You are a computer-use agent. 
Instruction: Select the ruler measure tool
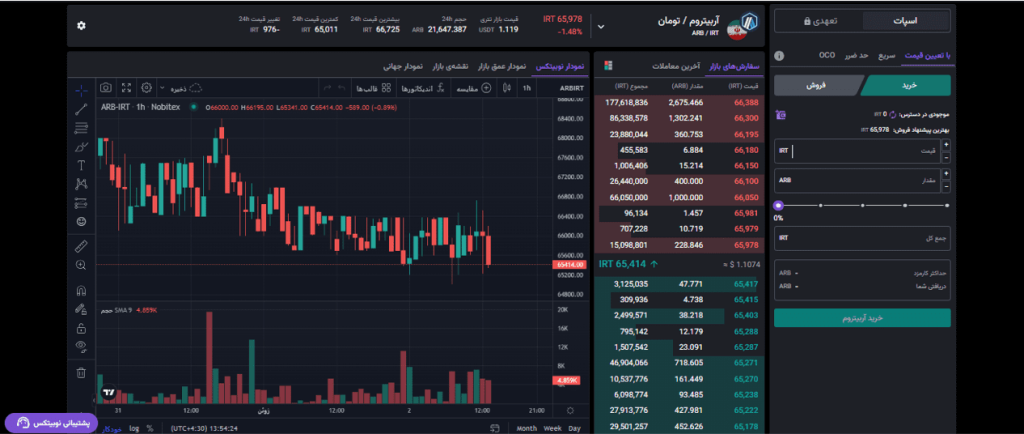[81, 246]
